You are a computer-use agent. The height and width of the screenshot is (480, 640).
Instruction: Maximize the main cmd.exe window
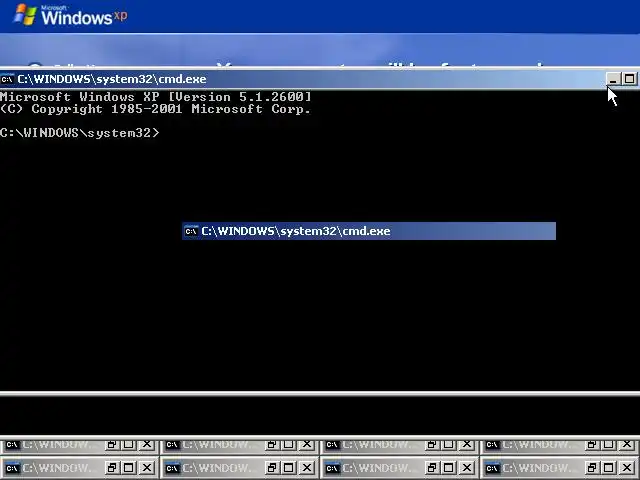coord(629,79)
